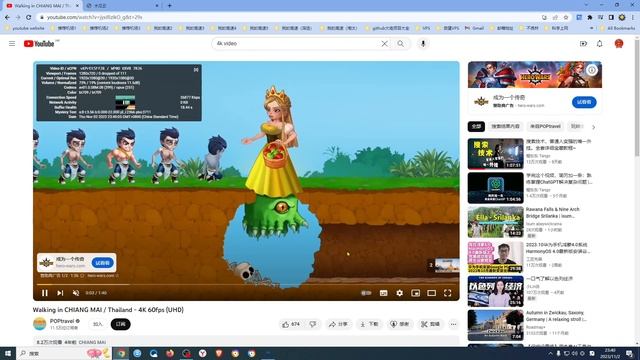Open the create video icon
This screenshot has width=640, height=360.
583,43
